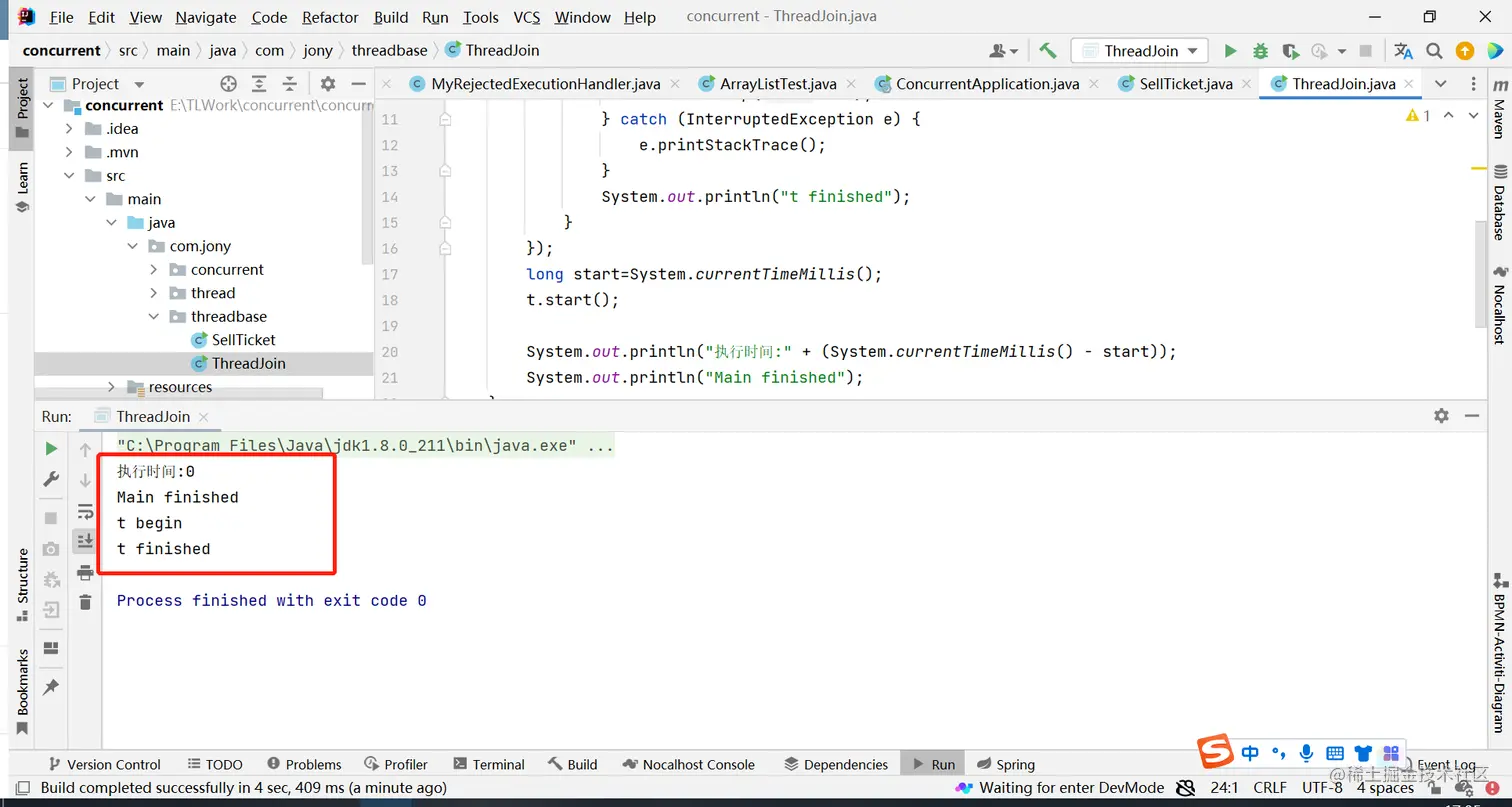This screenshot has width=1512, height=807.
Task: Open Run panel settings gear
Action: tap(1441, 416)
